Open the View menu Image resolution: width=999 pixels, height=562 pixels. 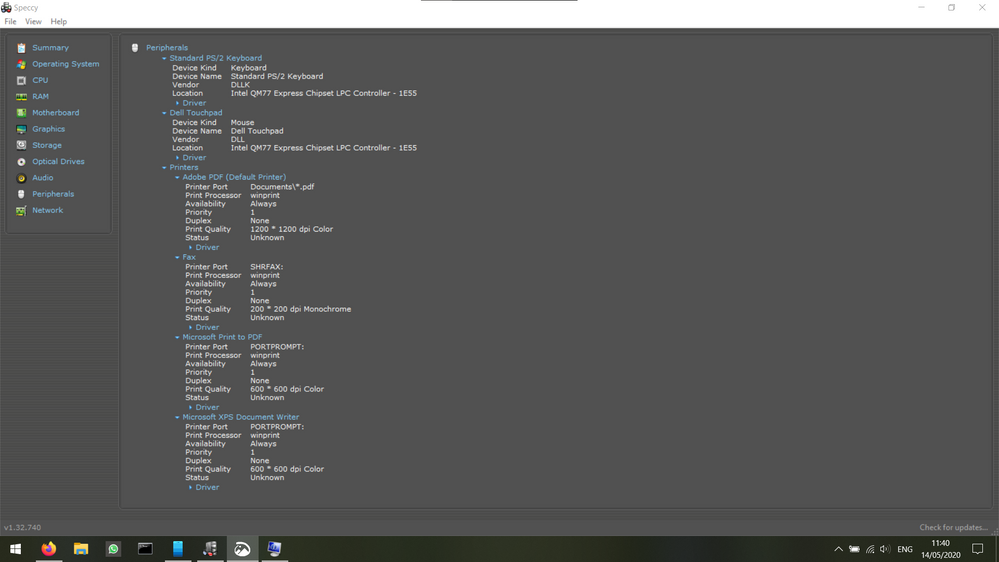(x=33, y=22)
